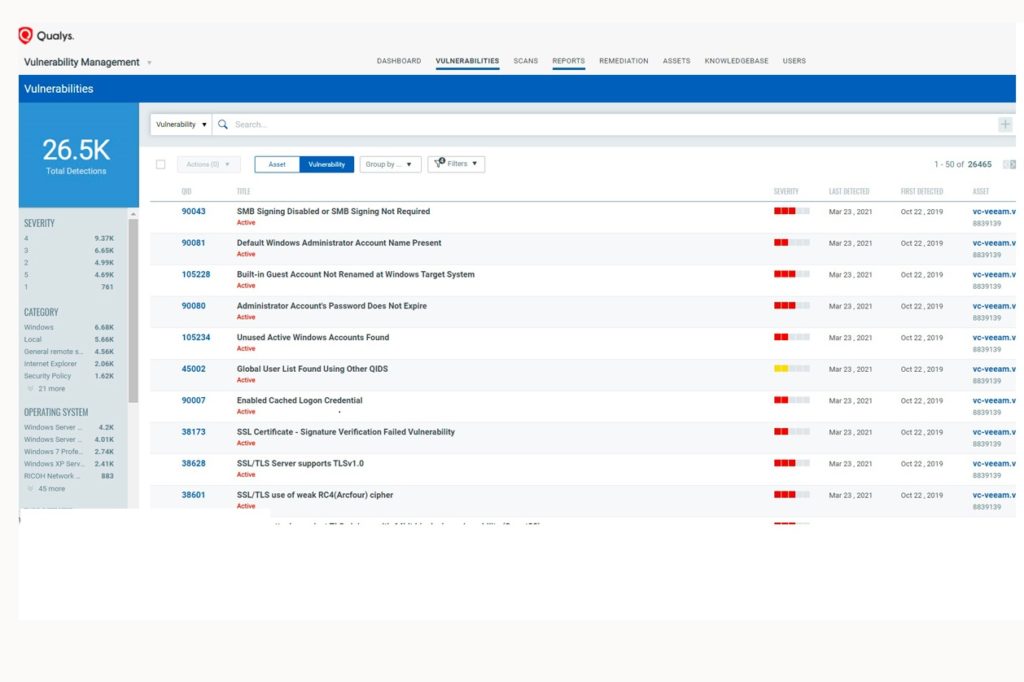Click title 'Enabled Cached Logon Credential'

(x=299, y=400)
